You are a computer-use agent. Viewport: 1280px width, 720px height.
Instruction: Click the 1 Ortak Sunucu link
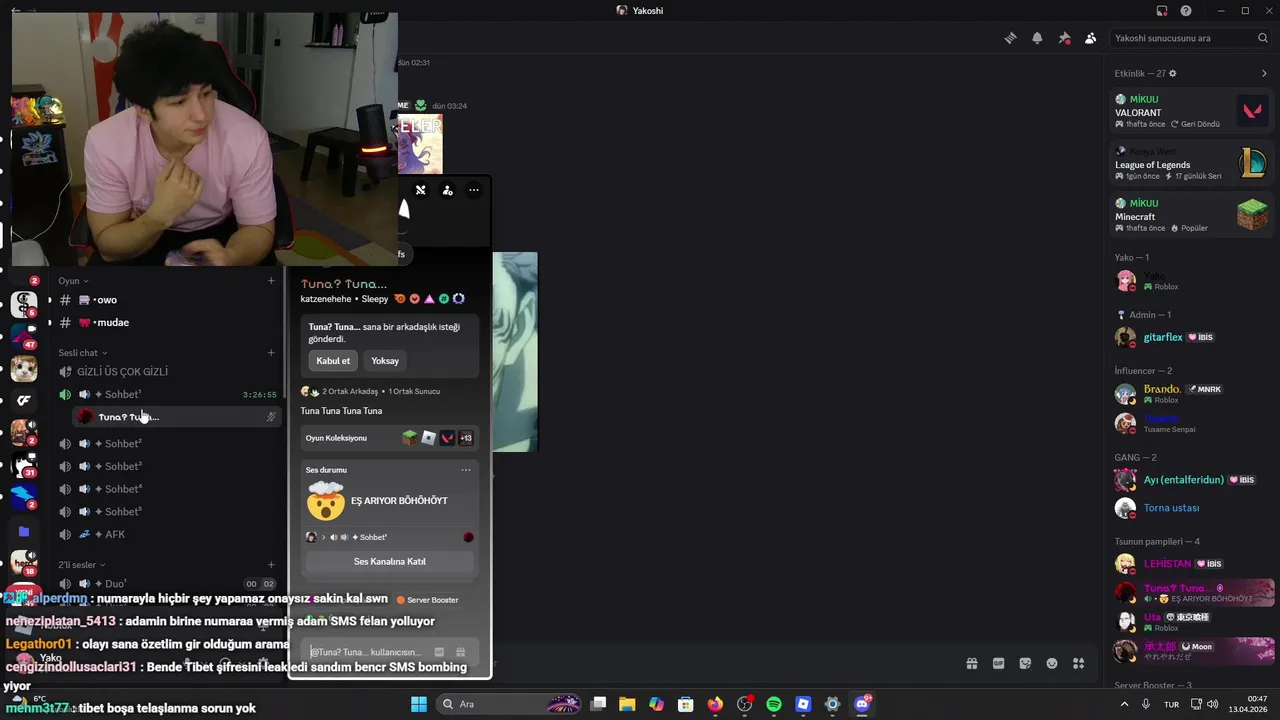click(x=414, y=392)
